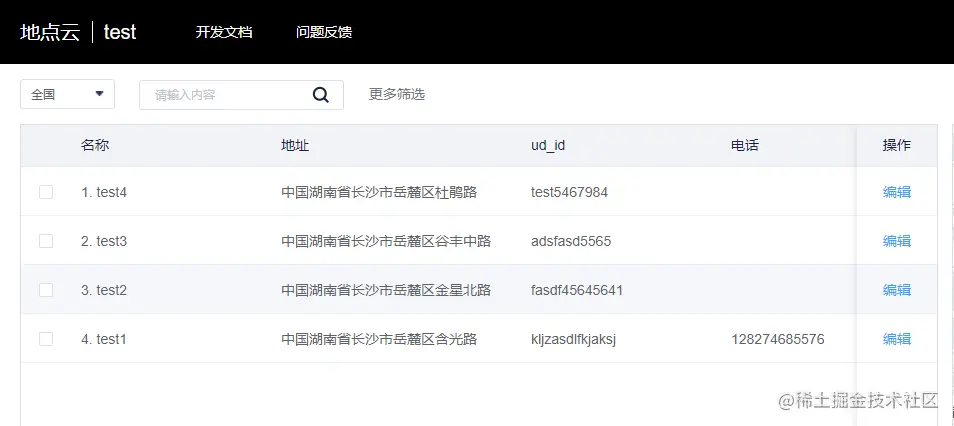Click 编辑 for the test4 row
The image size is (954, 426).
point(897,192)
